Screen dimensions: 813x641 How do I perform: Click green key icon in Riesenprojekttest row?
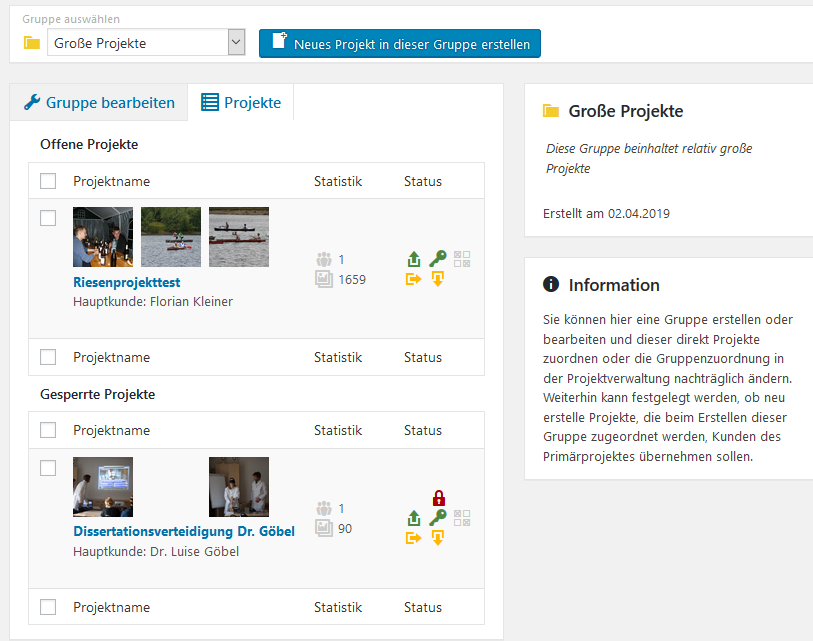437,259
